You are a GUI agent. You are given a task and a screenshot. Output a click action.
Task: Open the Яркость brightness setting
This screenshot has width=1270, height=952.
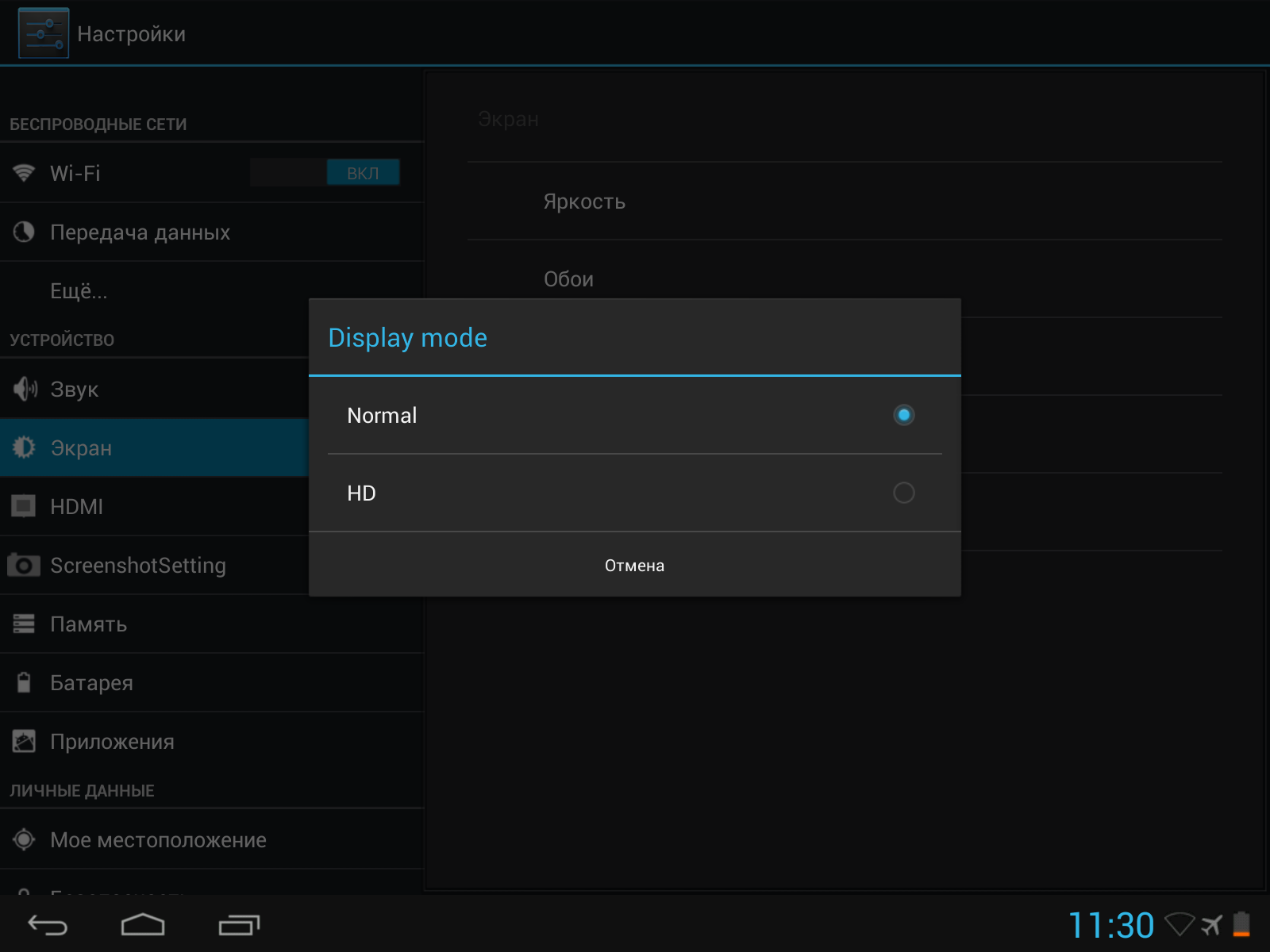[x=584, y=202]
